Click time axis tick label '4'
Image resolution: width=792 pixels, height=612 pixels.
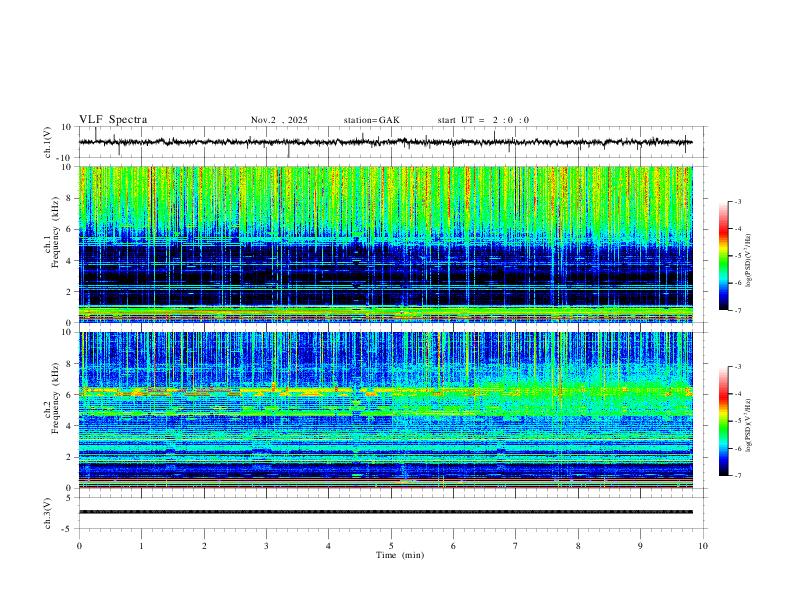328,546
